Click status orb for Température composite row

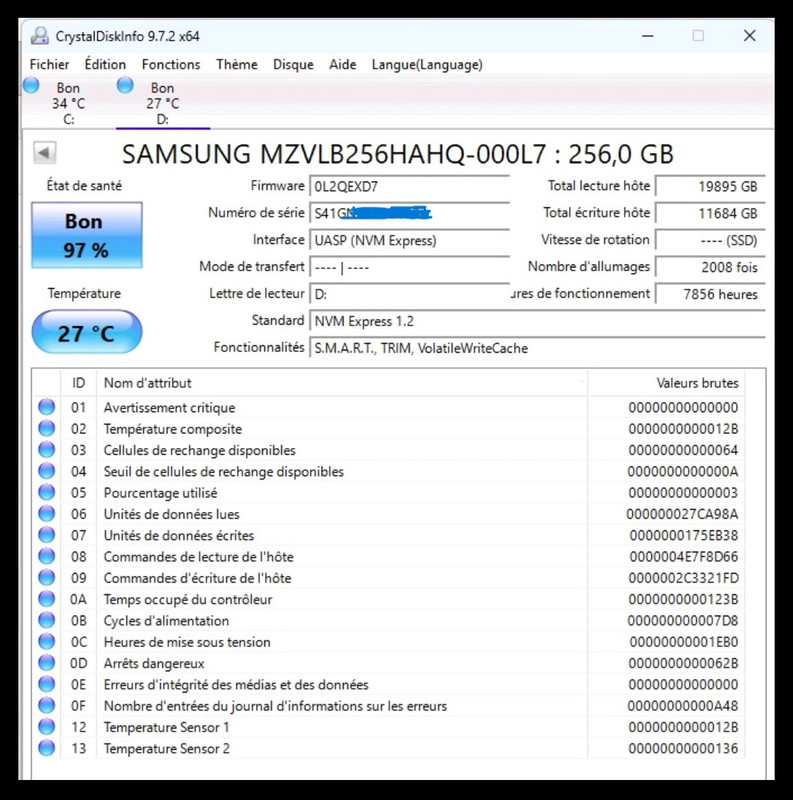coord(46,429)
